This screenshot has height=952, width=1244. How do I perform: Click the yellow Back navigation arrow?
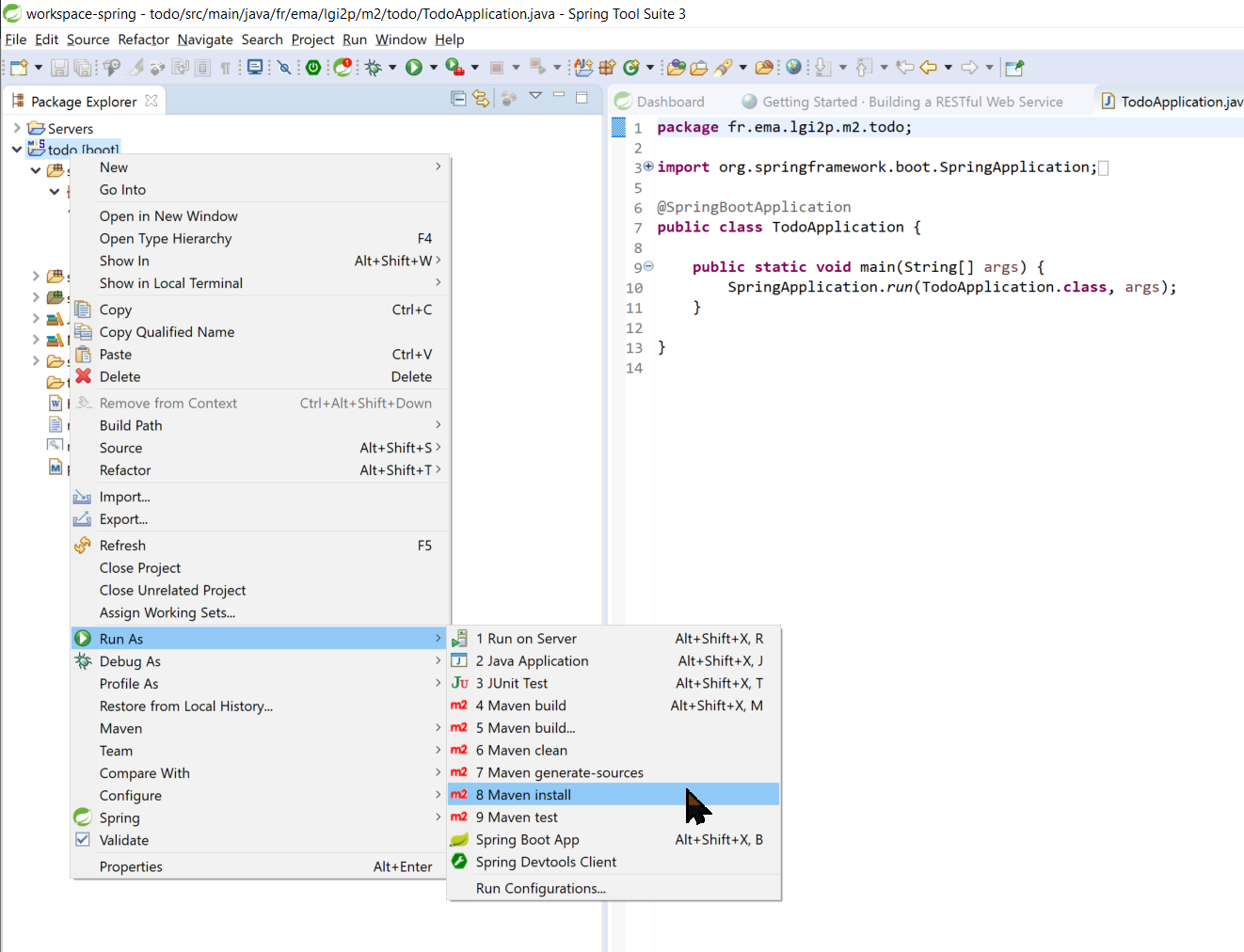929,67
